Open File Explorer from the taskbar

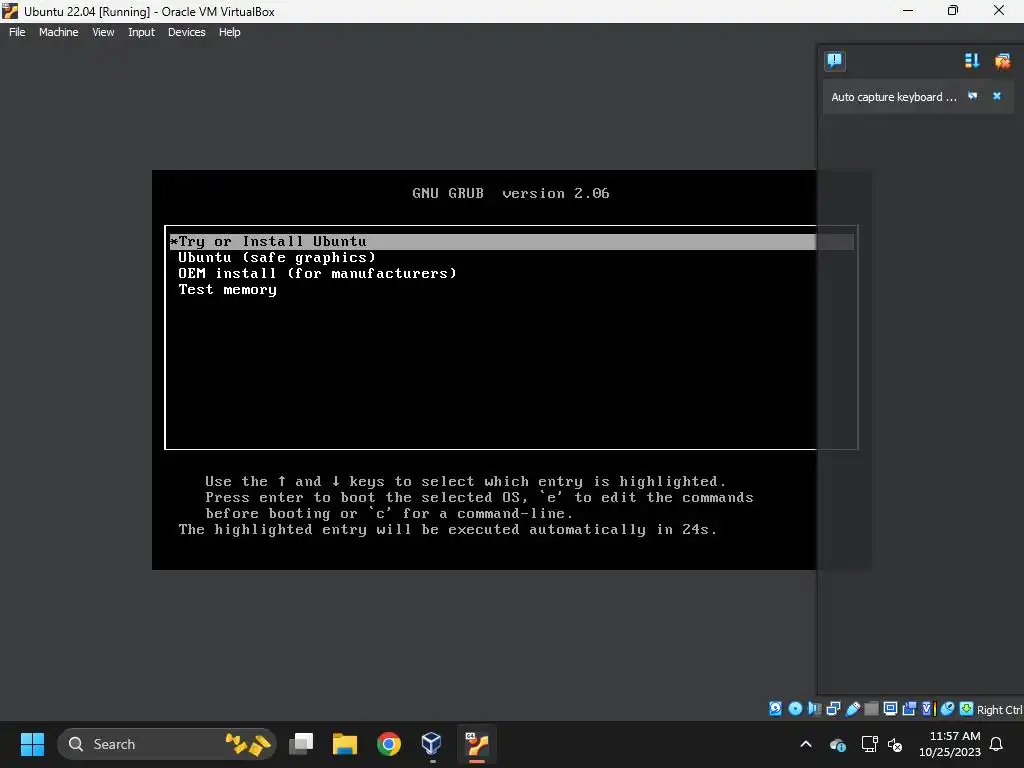[345, 744]
